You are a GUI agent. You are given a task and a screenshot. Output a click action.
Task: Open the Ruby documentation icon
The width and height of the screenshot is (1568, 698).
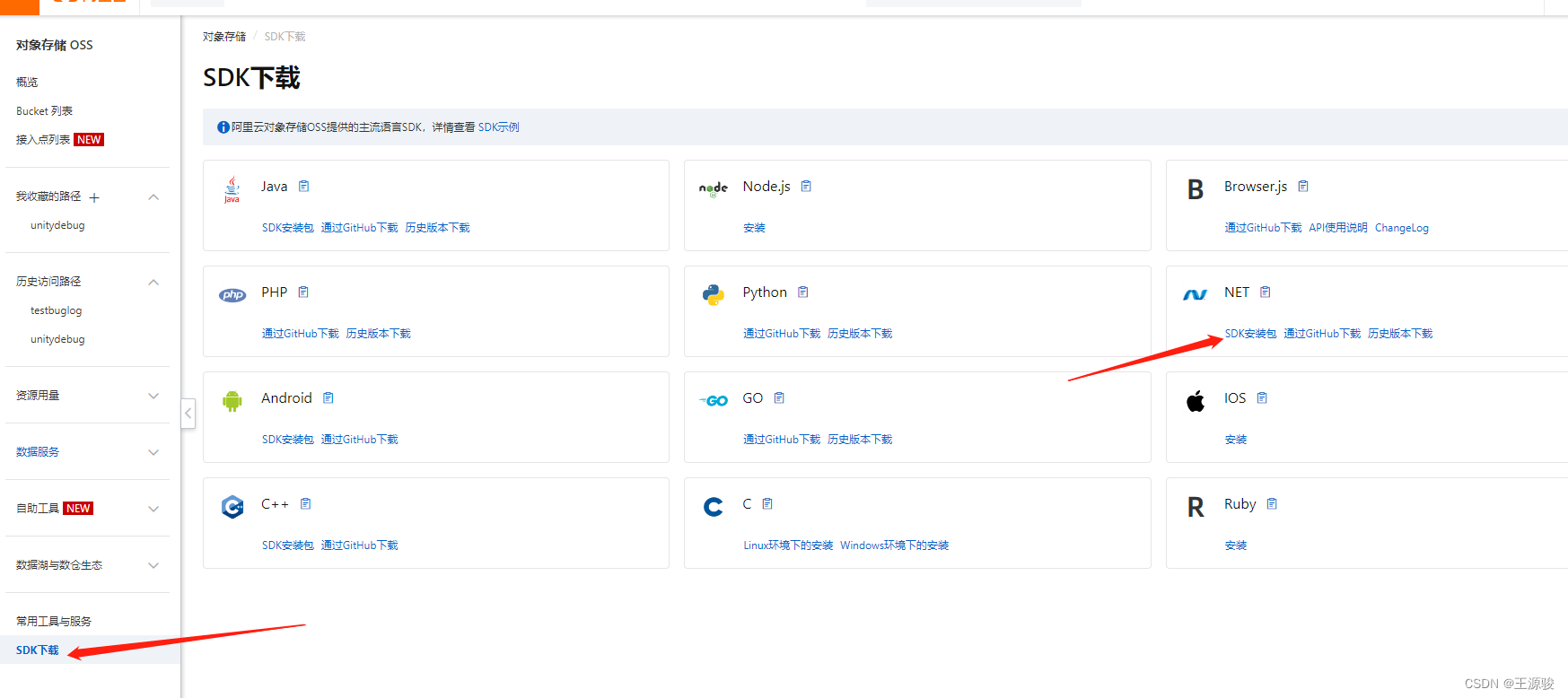click(1272, 504)
